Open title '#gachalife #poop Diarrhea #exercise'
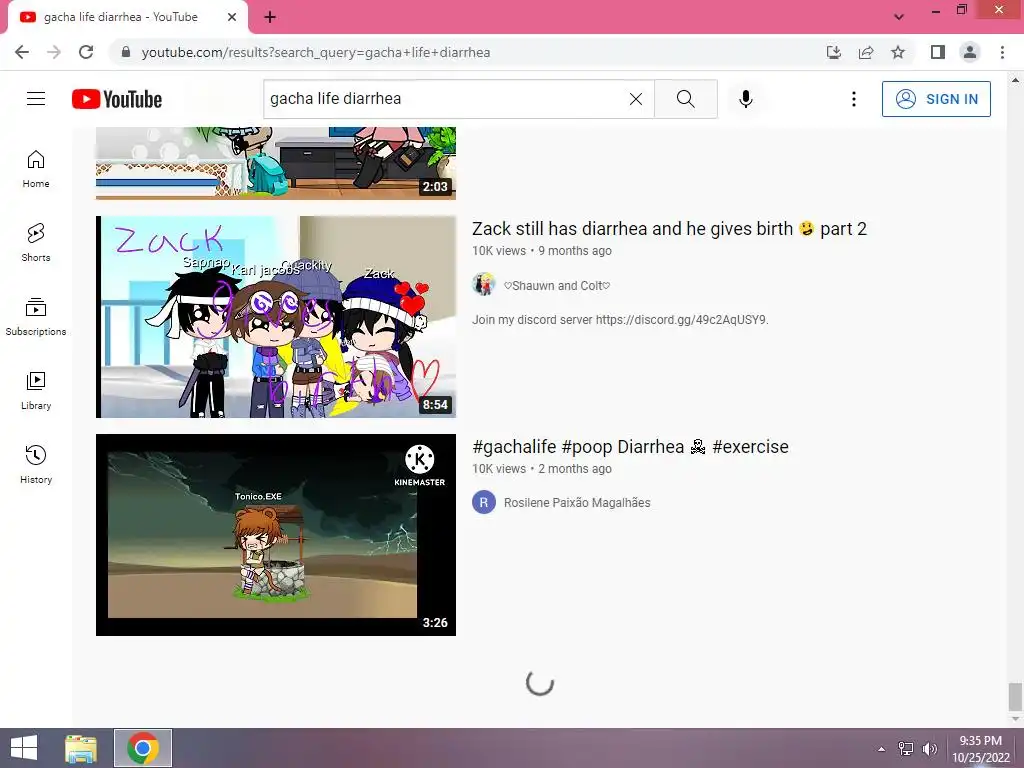This screenshot has width=1024, height=768. pos(630,447)
